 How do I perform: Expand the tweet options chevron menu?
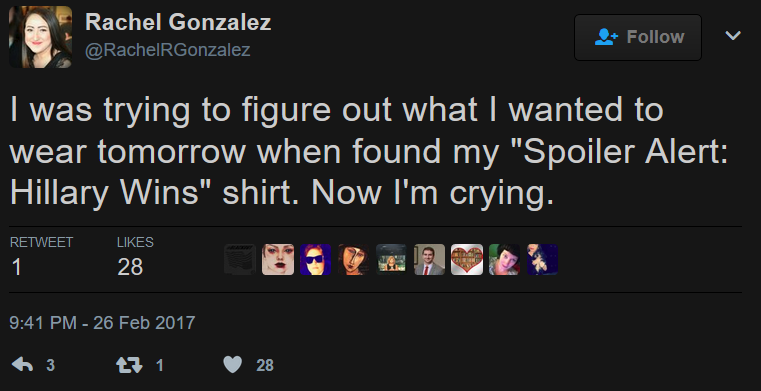point(733,35)
